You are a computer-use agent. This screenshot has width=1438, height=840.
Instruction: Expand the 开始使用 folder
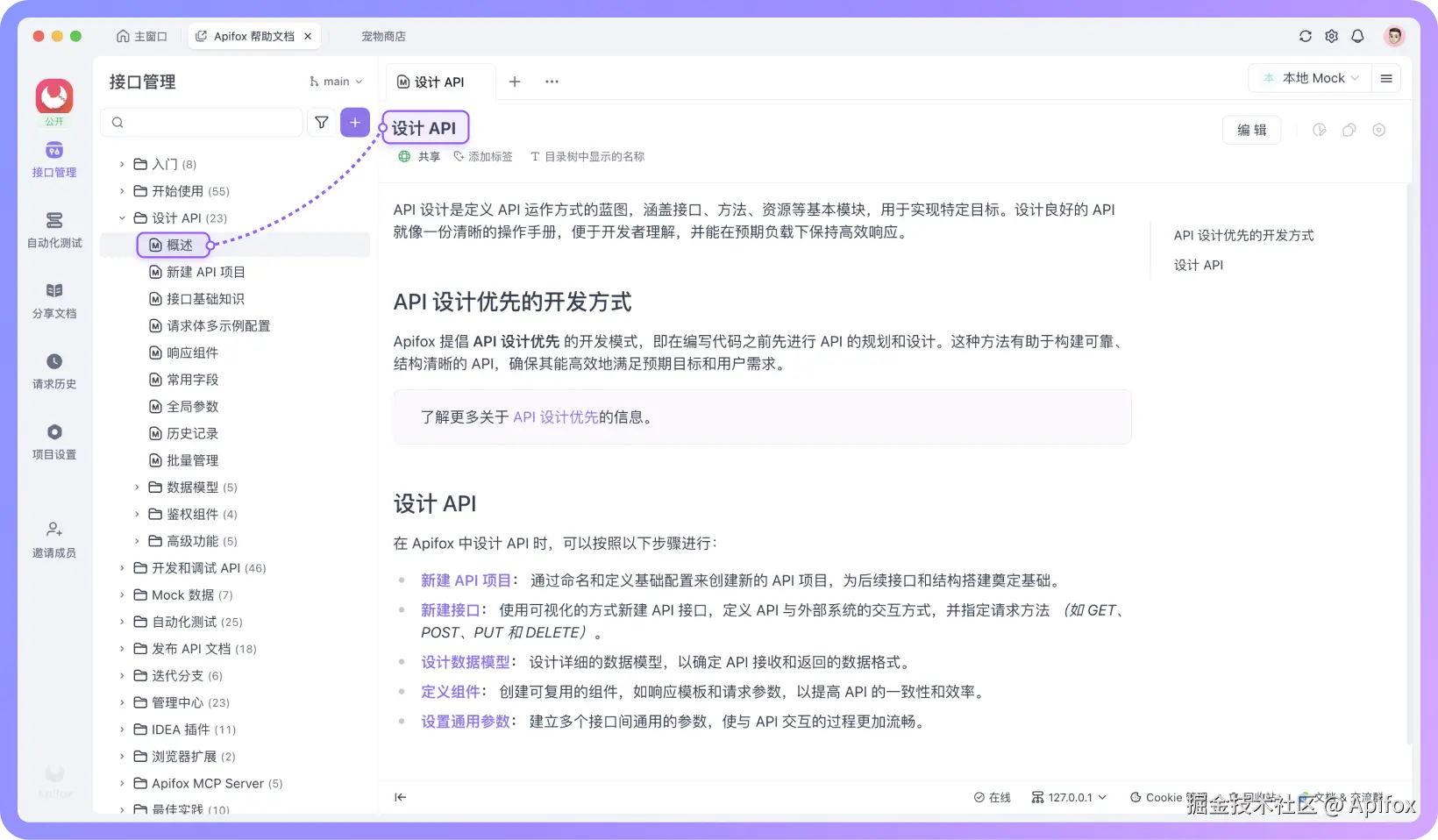click(x=122, y=191)
